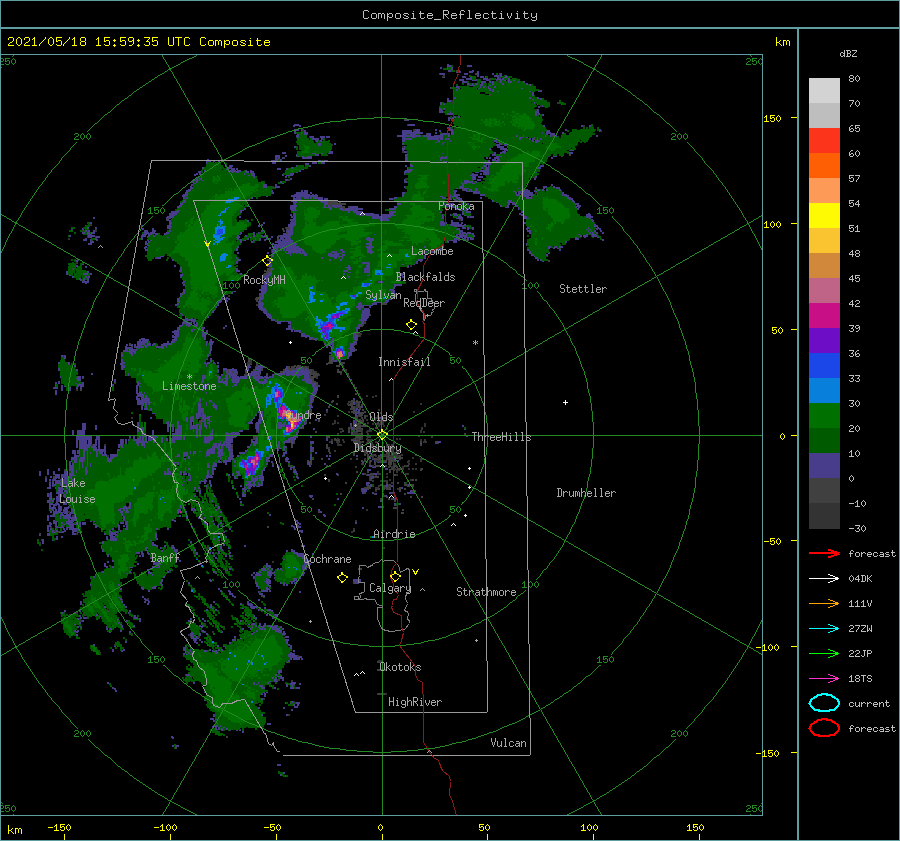Image resolution: width=900 pixels, height=841 pixels.
Task: Click the intense storm cell near Sundre
Action: (290, 417)
